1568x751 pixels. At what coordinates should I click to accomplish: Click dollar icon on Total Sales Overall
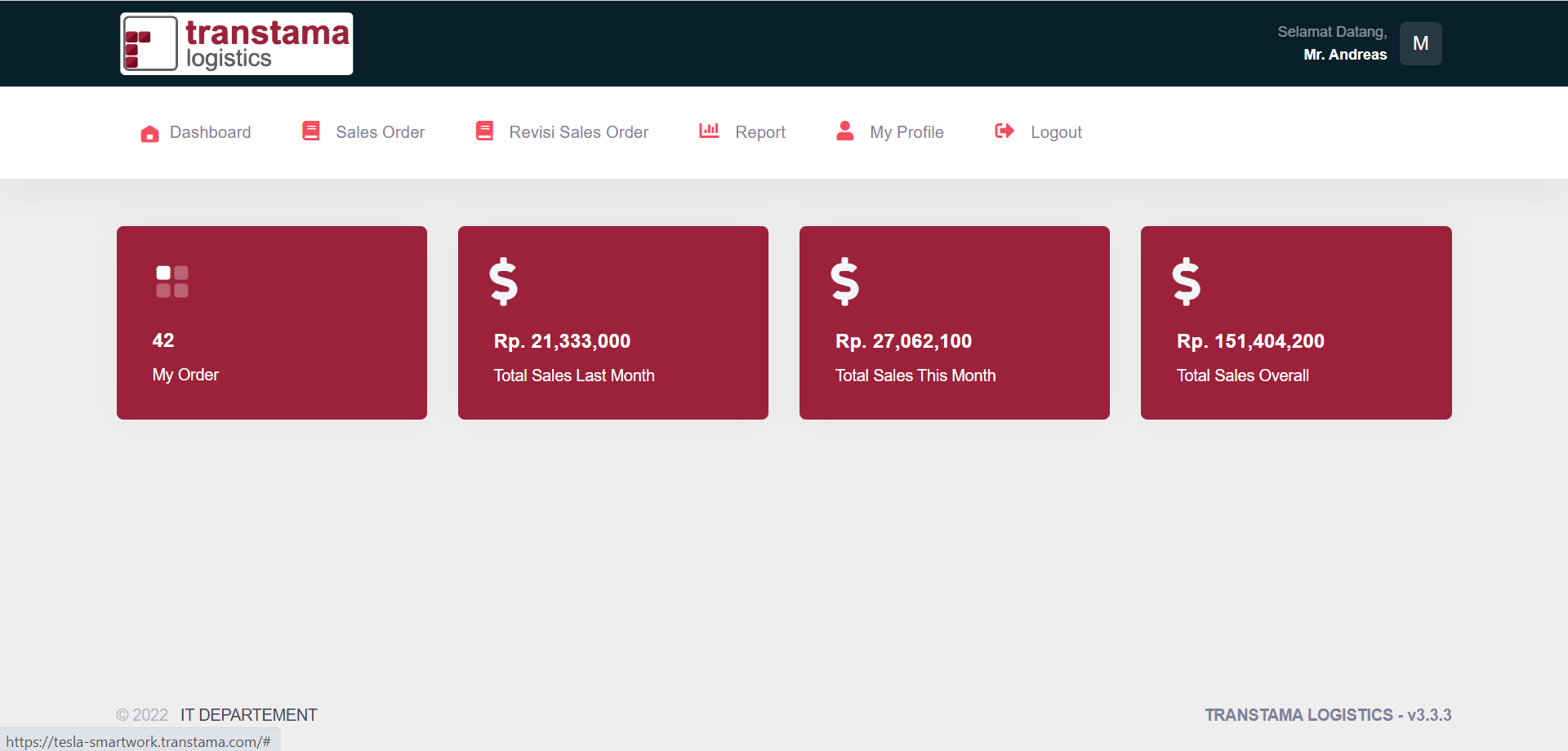click(x=1187, y=282)
